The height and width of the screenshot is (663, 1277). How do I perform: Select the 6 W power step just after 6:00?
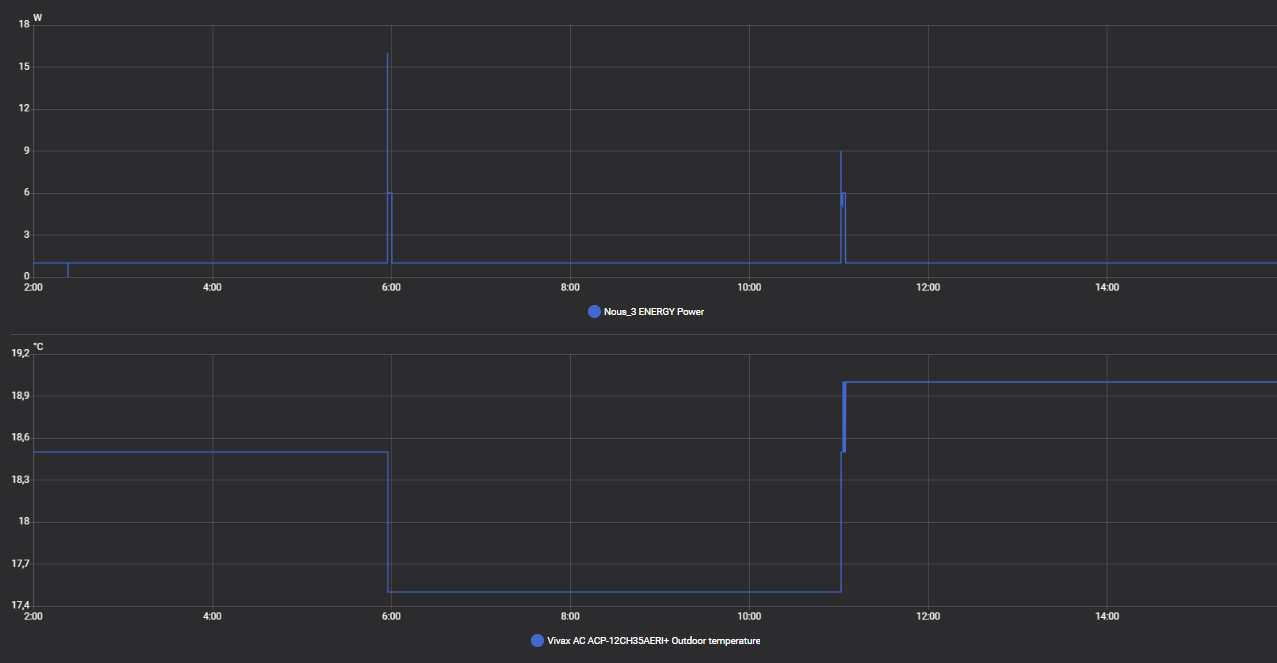(390, 193)
